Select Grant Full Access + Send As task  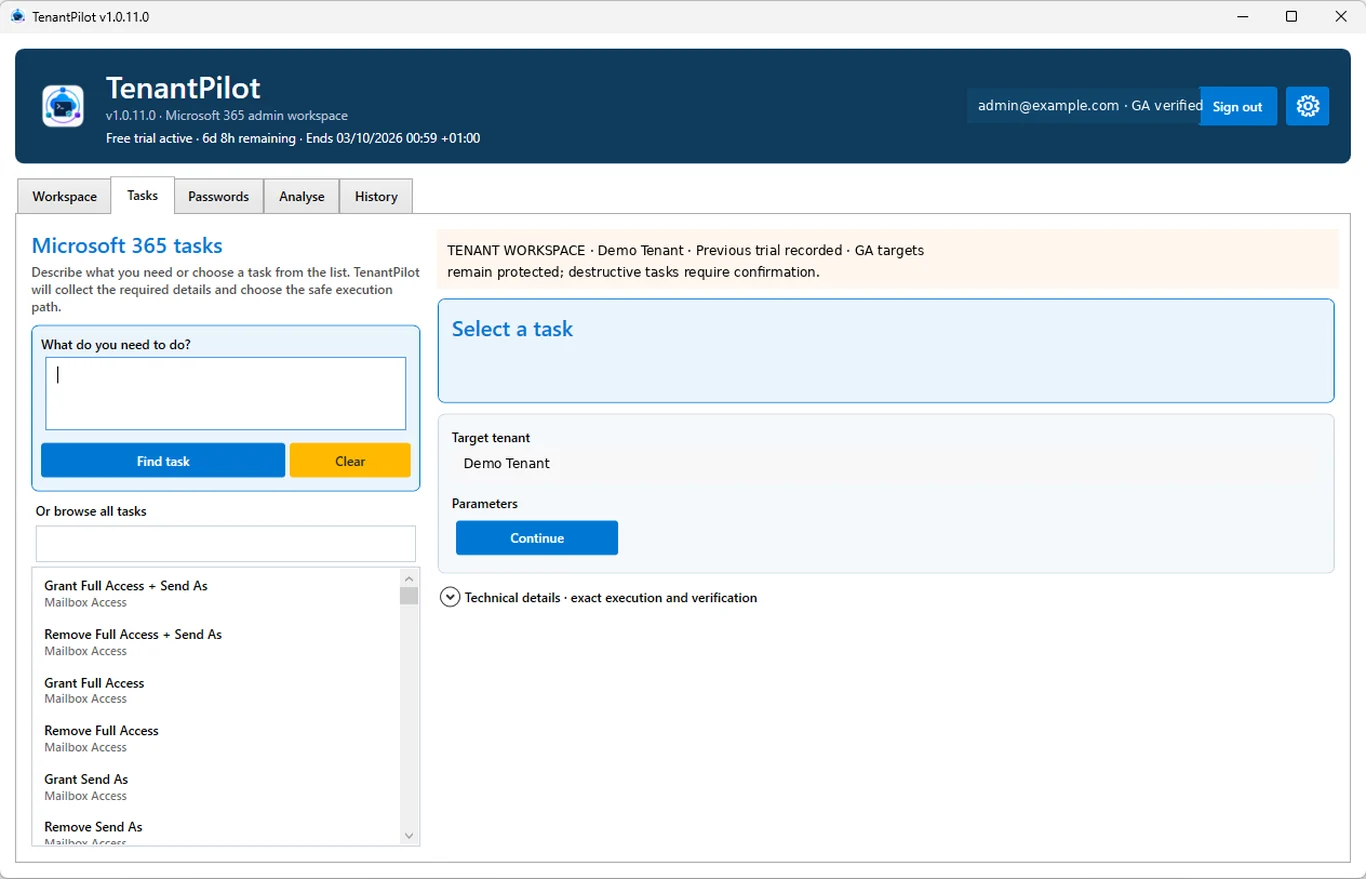coord(216,593)
